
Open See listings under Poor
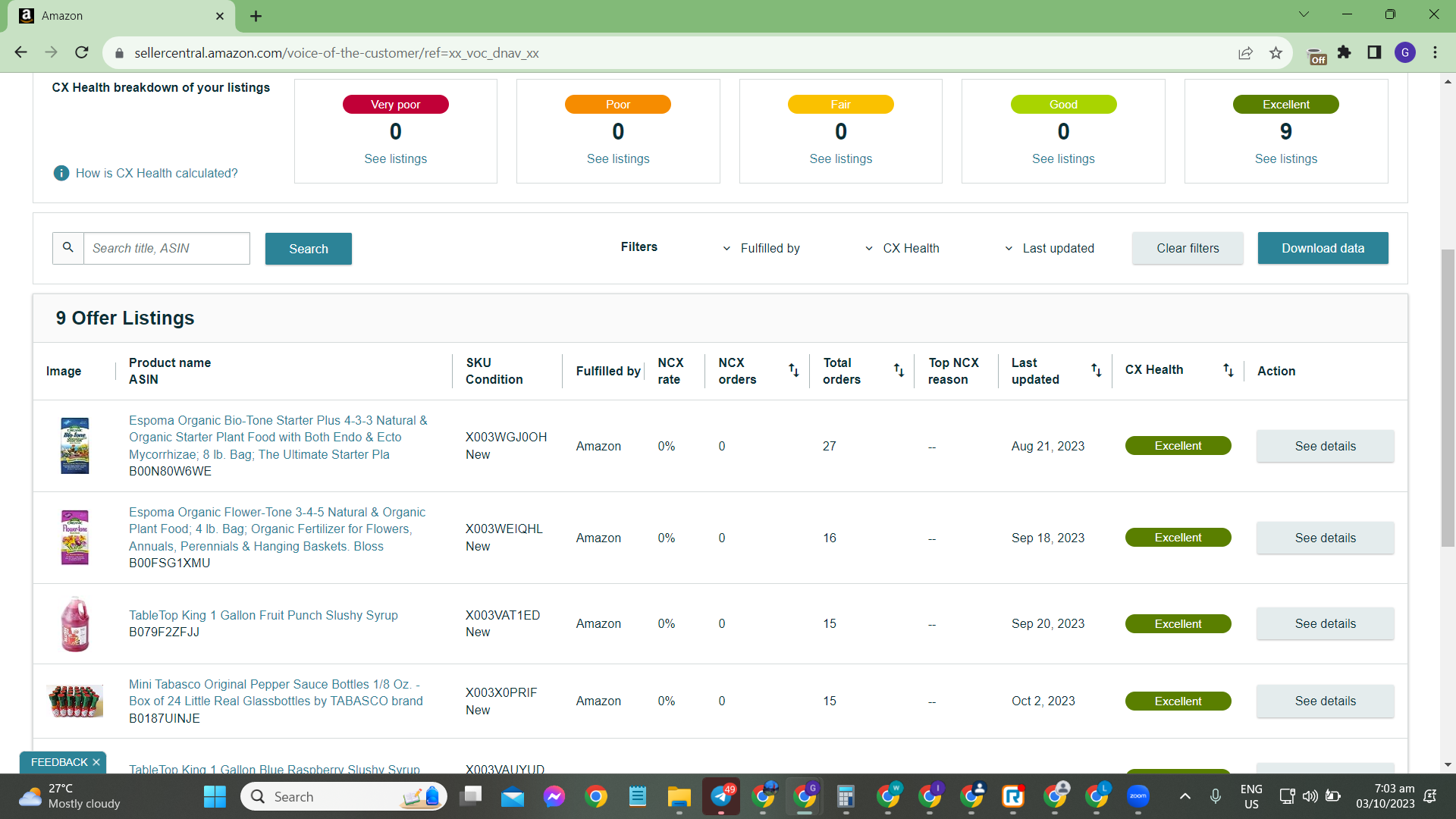(618, 158)
